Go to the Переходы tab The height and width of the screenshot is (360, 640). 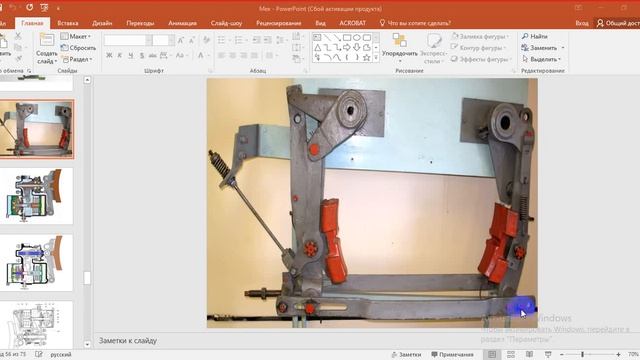pyautogui.click(x=140, y=23)
